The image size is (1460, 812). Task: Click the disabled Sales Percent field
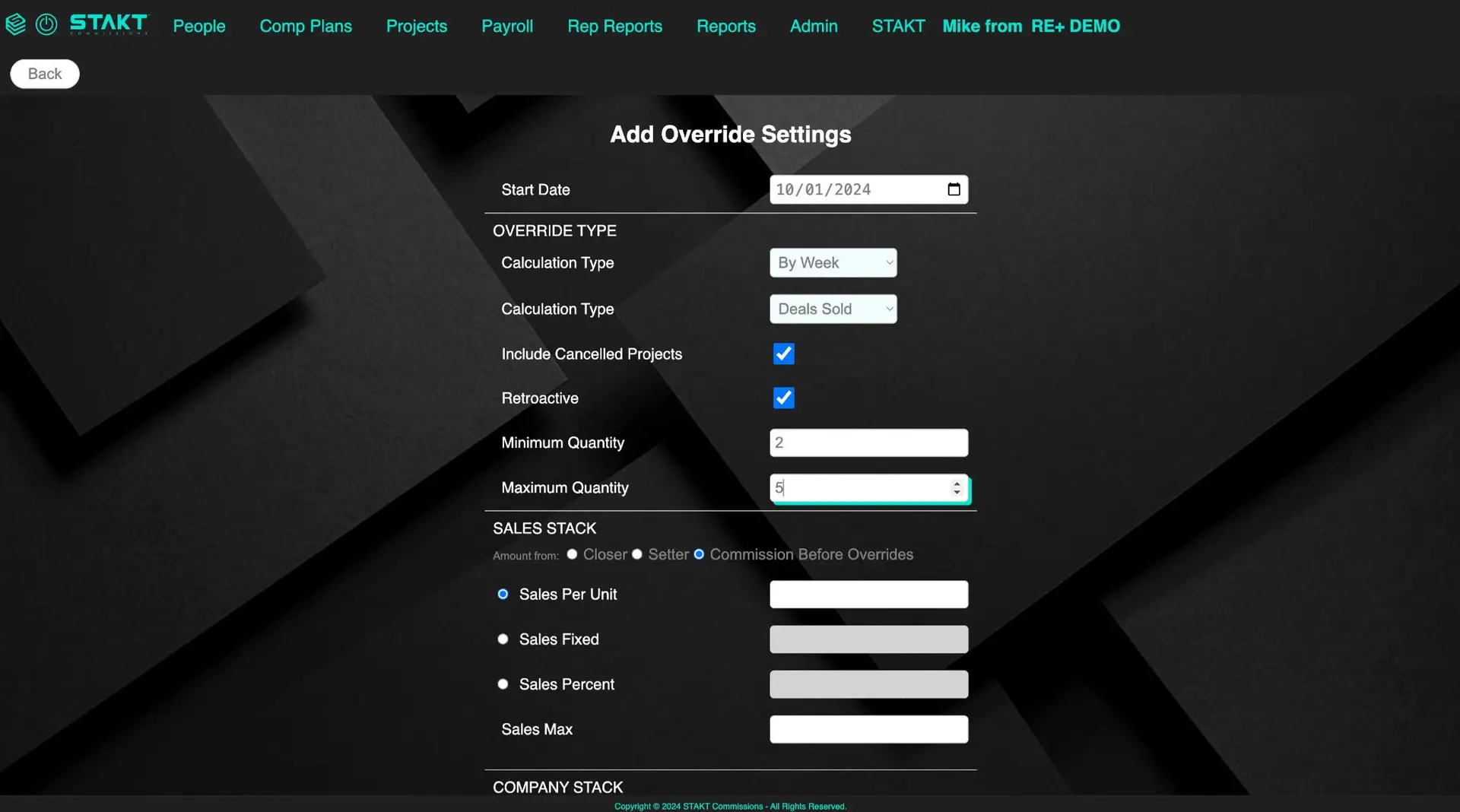click(x=868, y=684)
